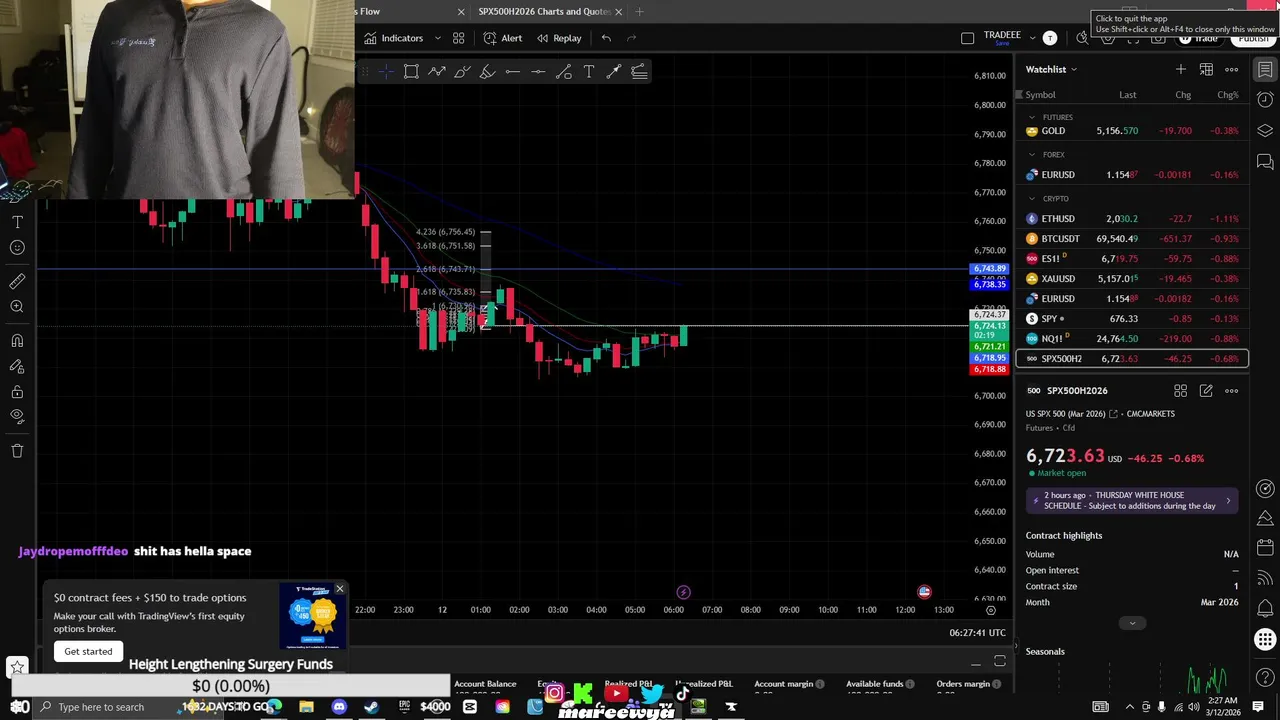This screenshot has height=720, width=1280.
Task: Select ETHUSD in the watchlist
Action: tap(1132, 219)
